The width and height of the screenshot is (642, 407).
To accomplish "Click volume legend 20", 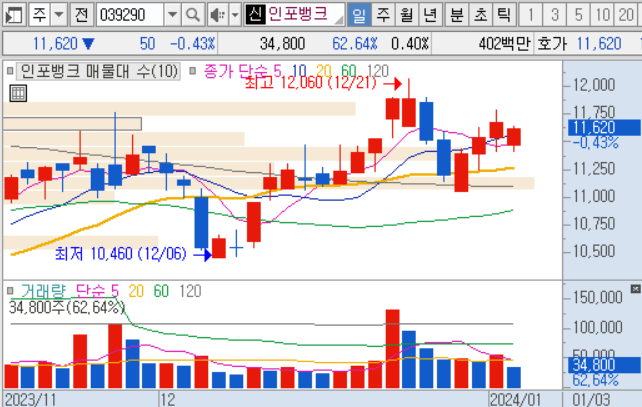I will pyautogui.click(x=136, y=291).
